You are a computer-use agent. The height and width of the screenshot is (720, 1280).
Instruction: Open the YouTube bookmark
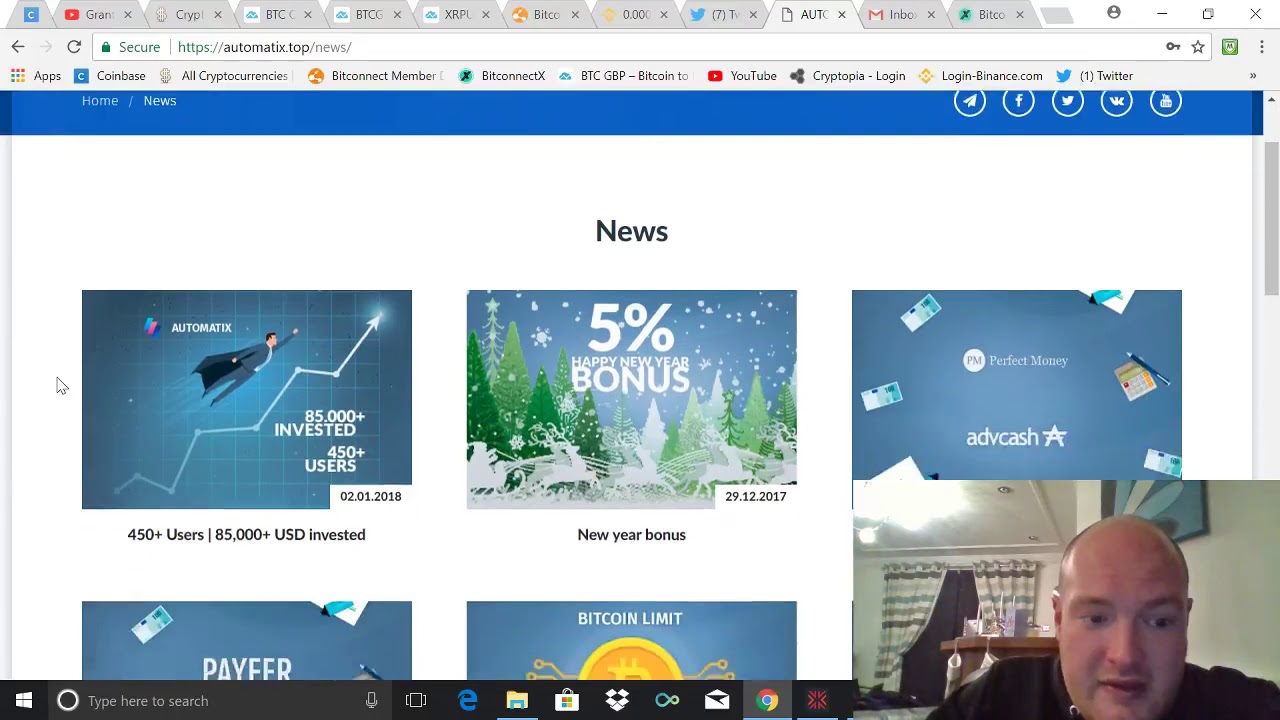tap(742, 76)
